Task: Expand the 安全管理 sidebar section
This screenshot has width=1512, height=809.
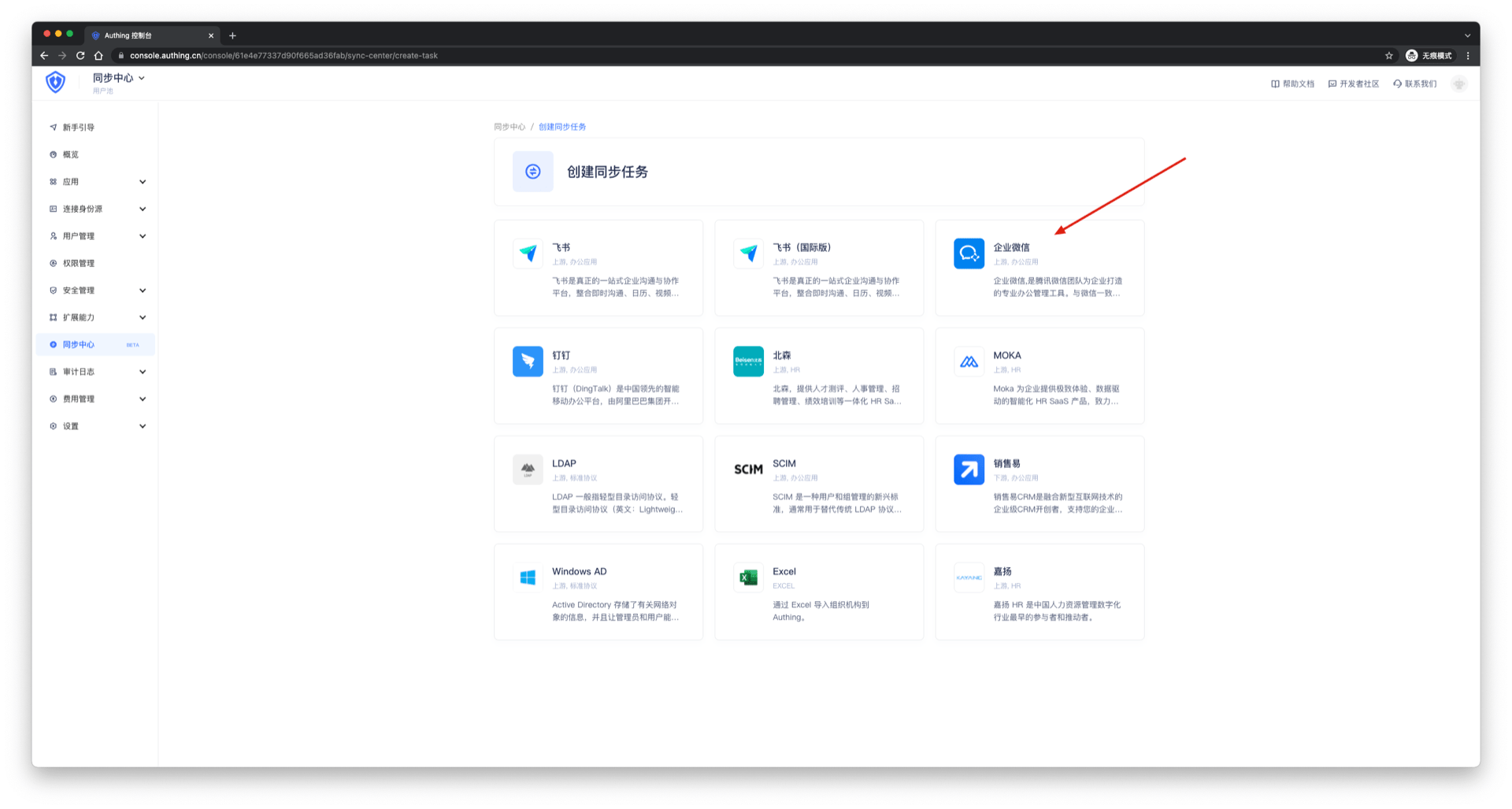Action: coord(96,291)
